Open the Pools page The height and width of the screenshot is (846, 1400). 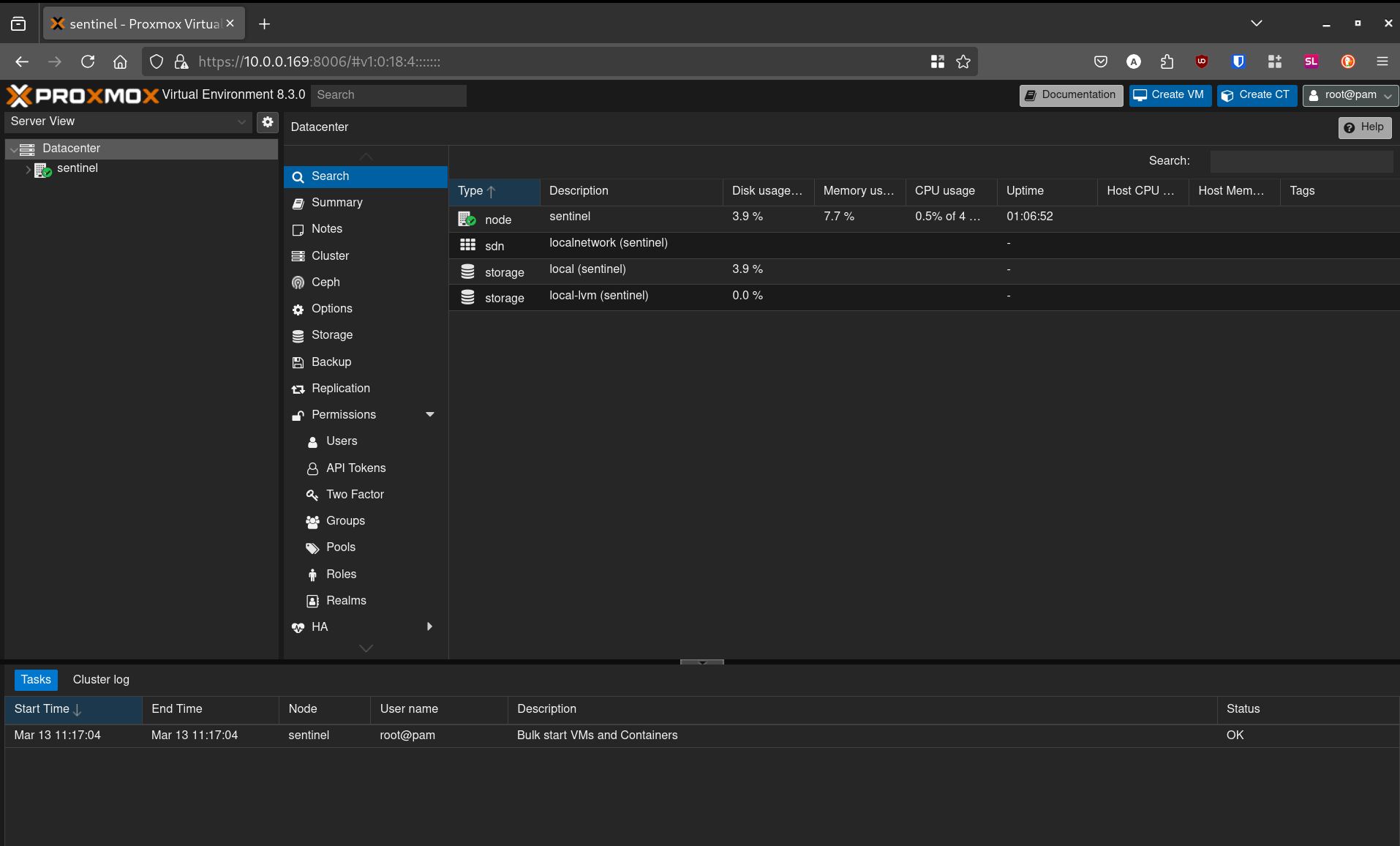pos(366,547)
